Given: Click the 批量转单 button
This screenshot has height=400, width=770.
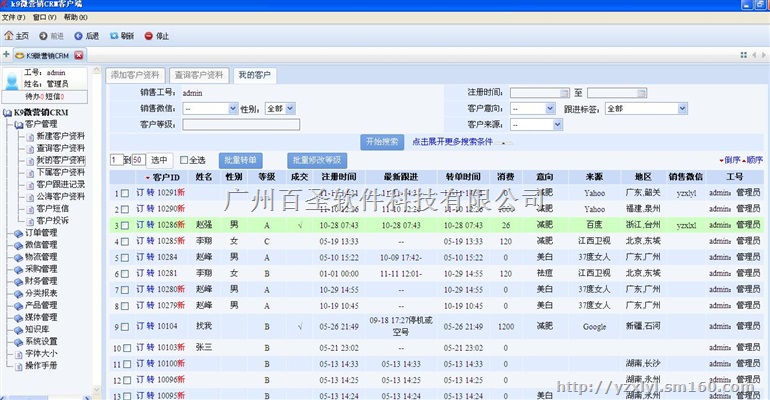Looking at the screenshot, I should pyautogui.click(x=240, y=160).
